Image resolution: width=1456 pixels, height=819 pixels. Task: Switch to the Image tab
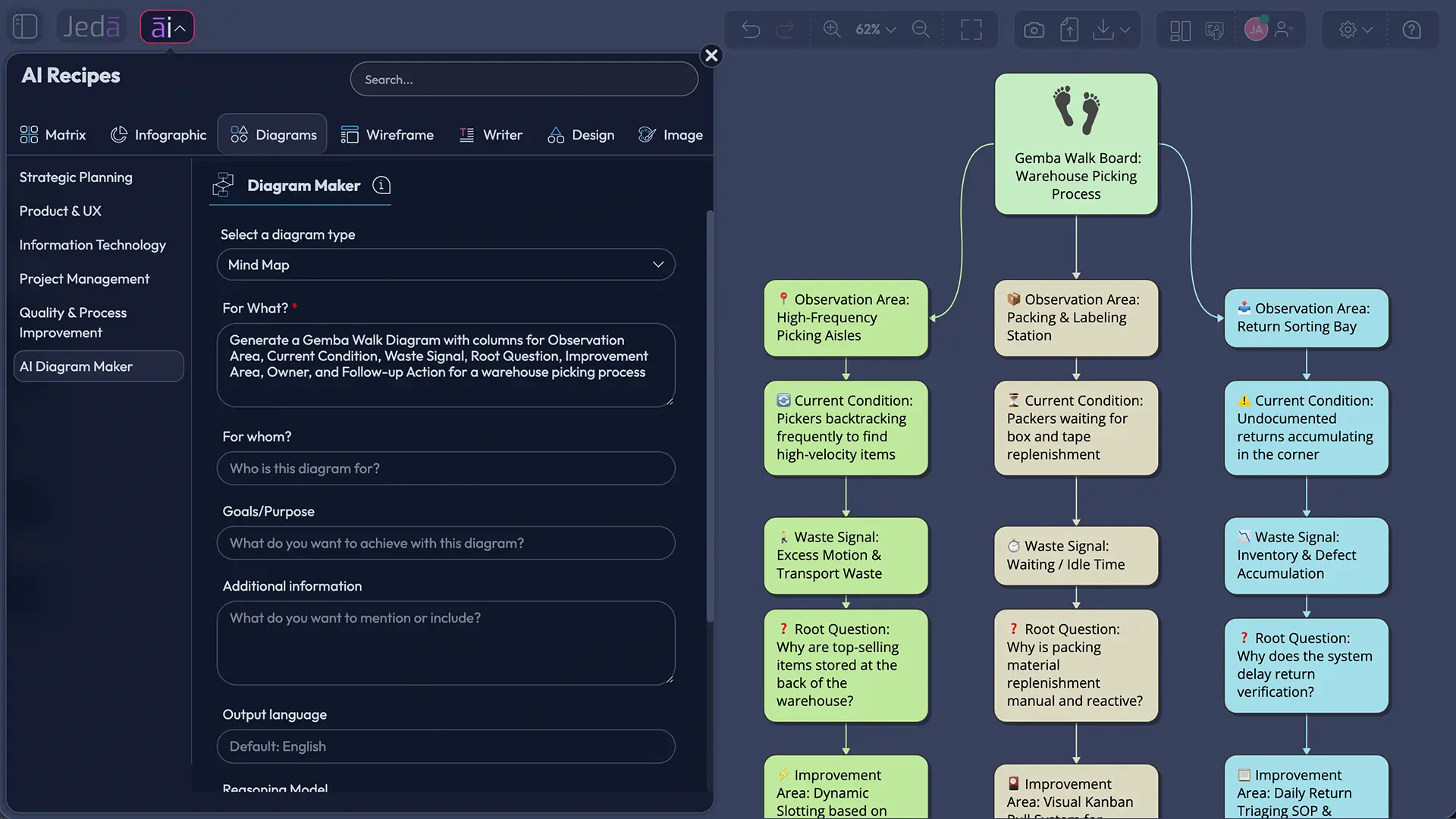tap(670, 135)
